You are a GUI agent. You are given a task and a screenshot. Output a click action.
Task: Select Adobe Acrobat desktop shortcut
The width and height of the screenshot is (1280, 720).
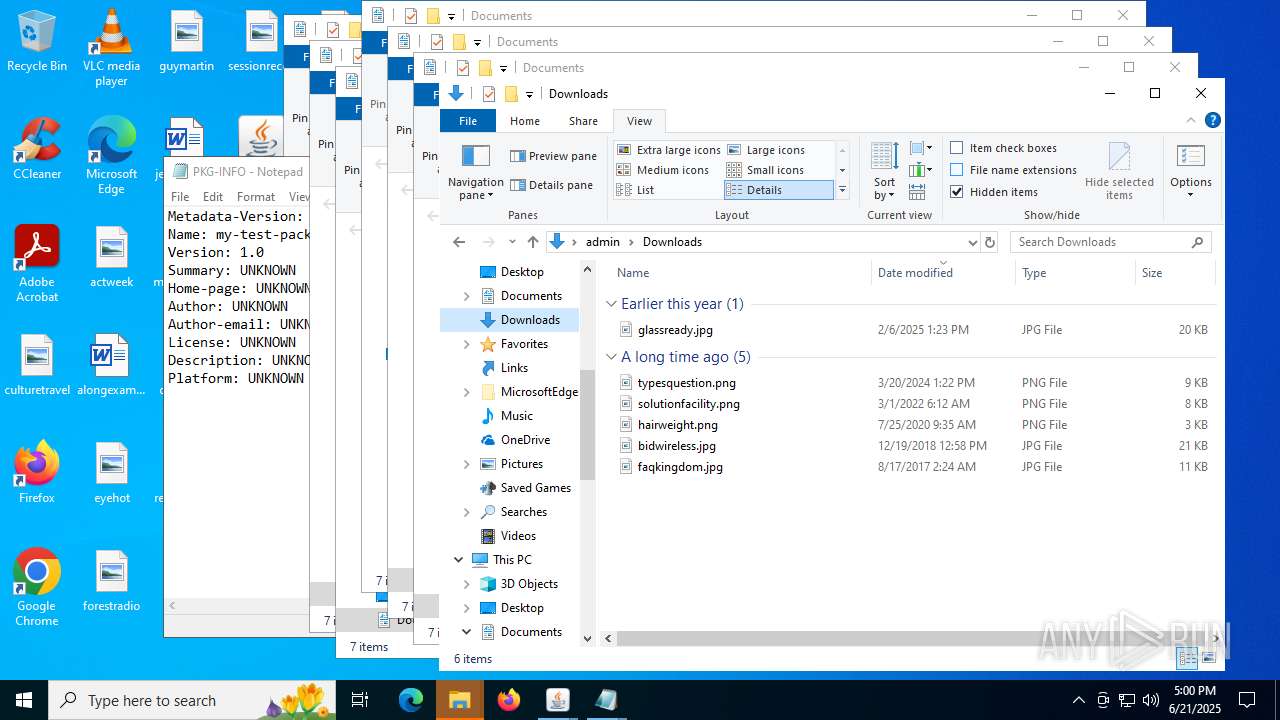[37, 263]
